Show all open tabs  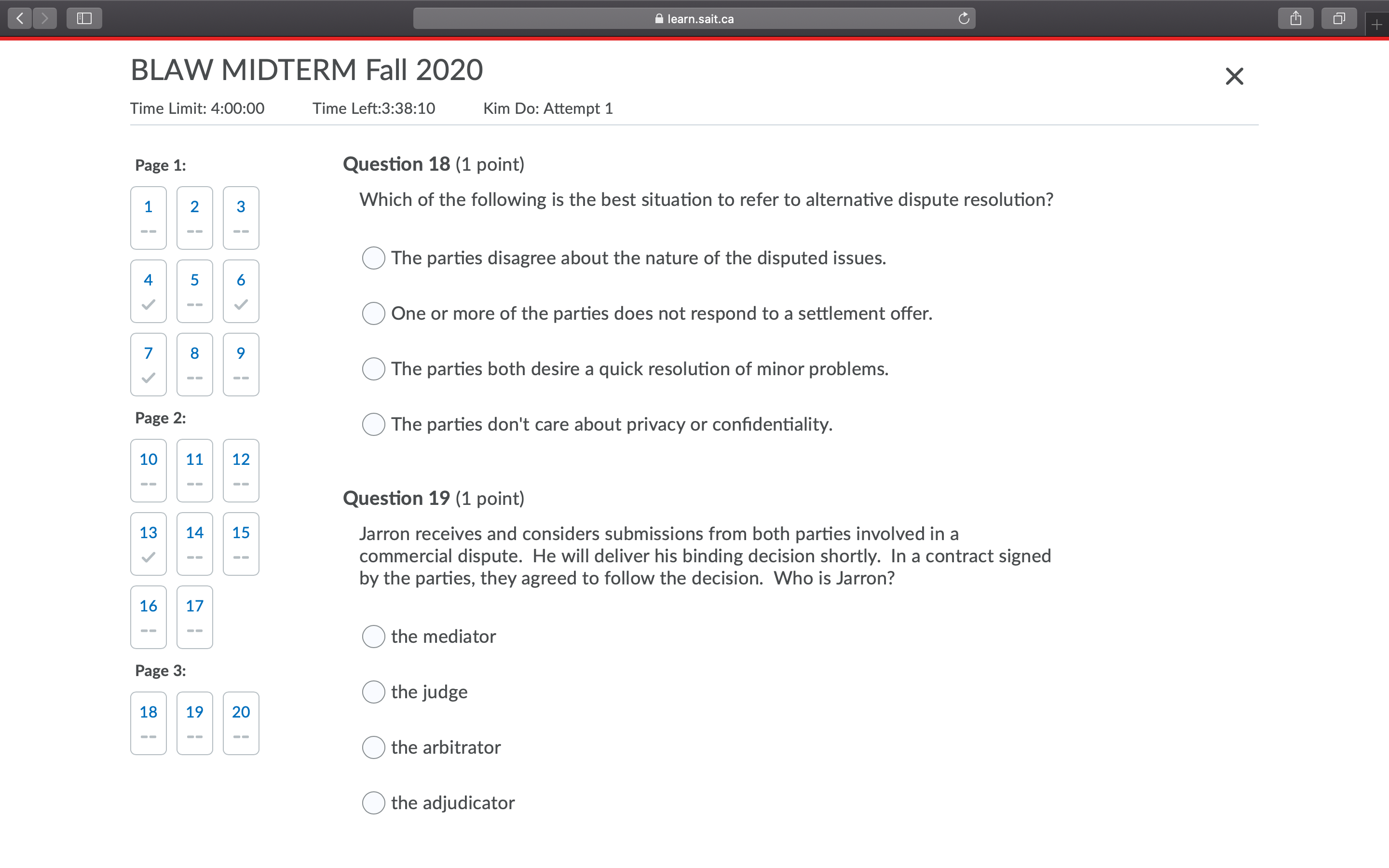[1339, 18]
